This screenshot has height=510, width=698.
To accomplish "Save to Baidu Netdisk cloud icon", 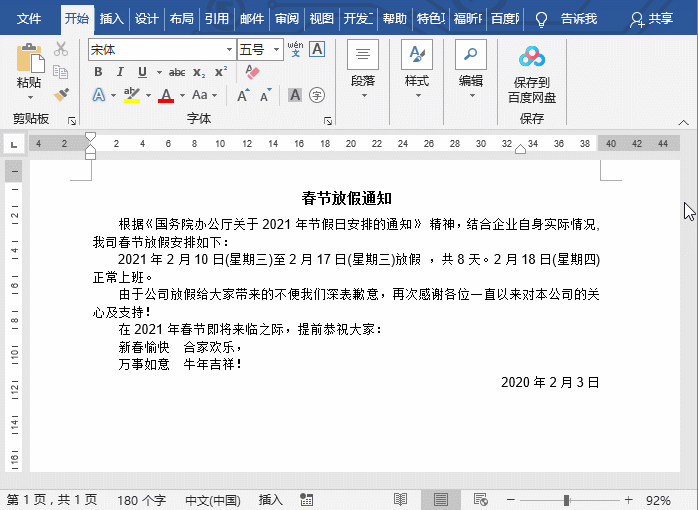I will coord(532,57).
